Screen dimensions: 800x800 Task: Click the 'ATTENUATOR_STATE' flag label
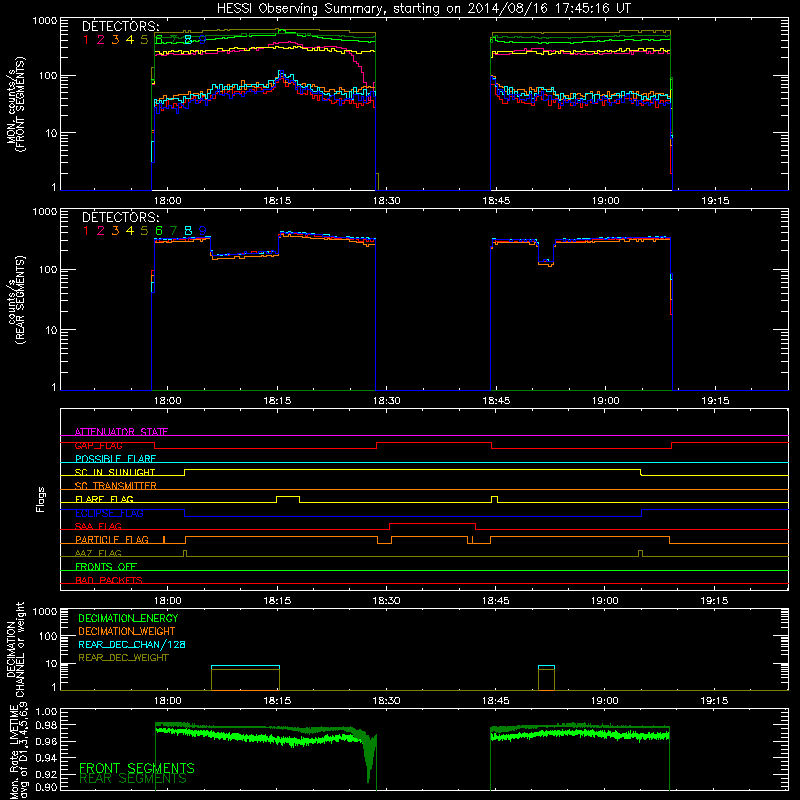(121, 432)
